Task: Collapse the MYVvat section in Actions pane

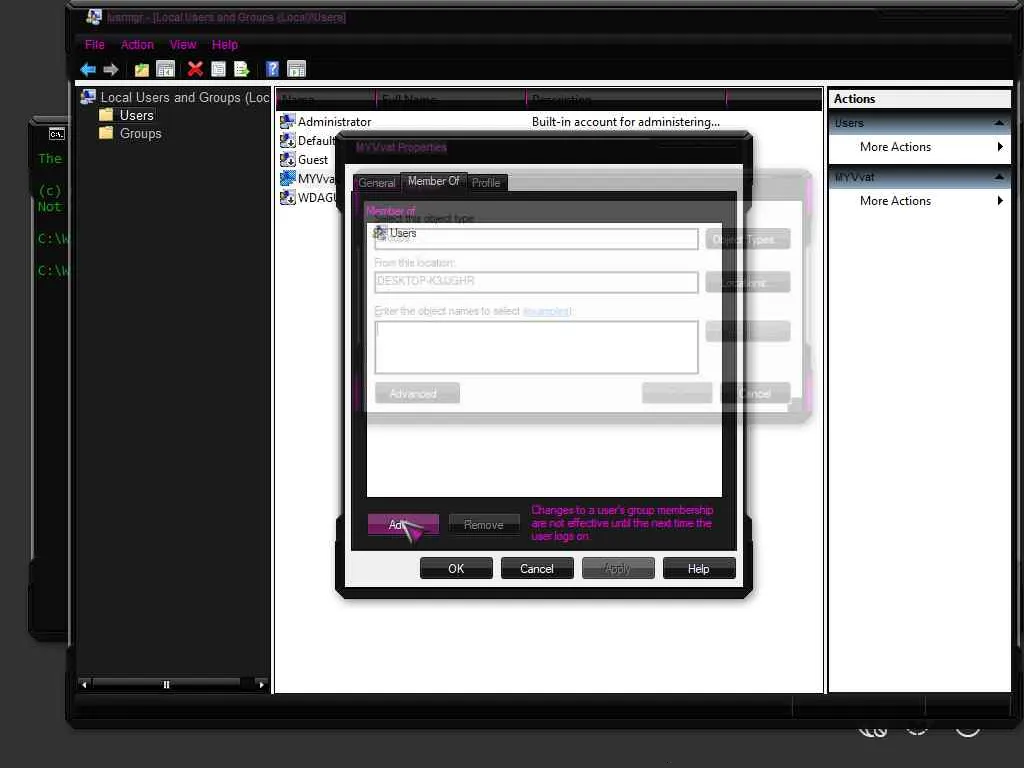Action: [999, 176]
